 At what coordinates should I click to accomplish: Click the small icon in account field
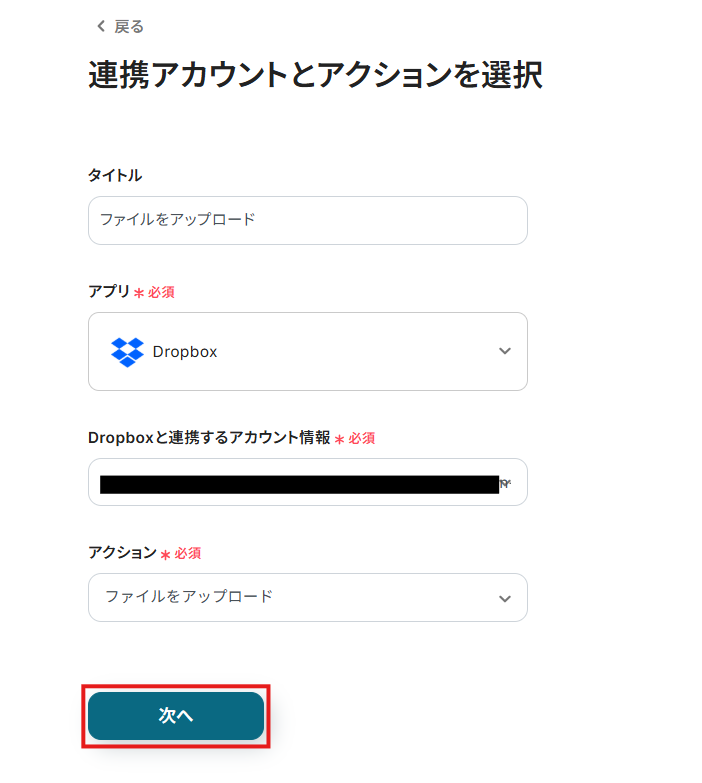pos(505,484)
